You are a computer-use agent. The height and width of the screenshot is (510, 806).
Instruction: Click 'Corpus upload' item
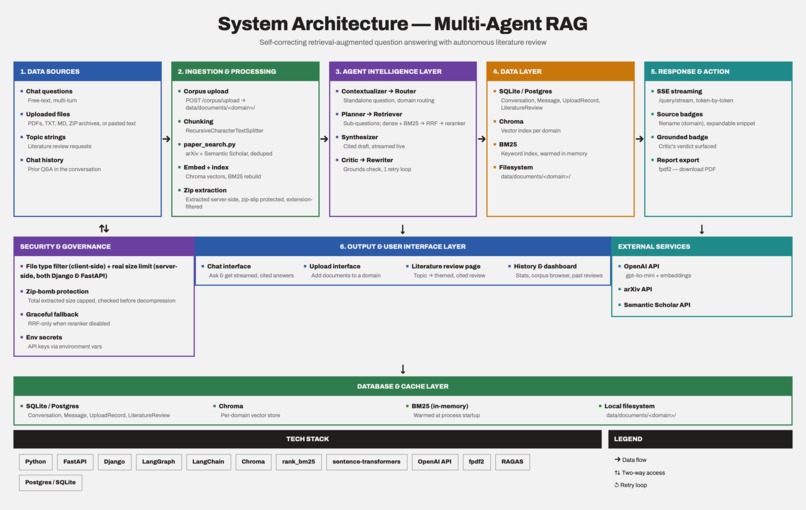tap(206, 91)
